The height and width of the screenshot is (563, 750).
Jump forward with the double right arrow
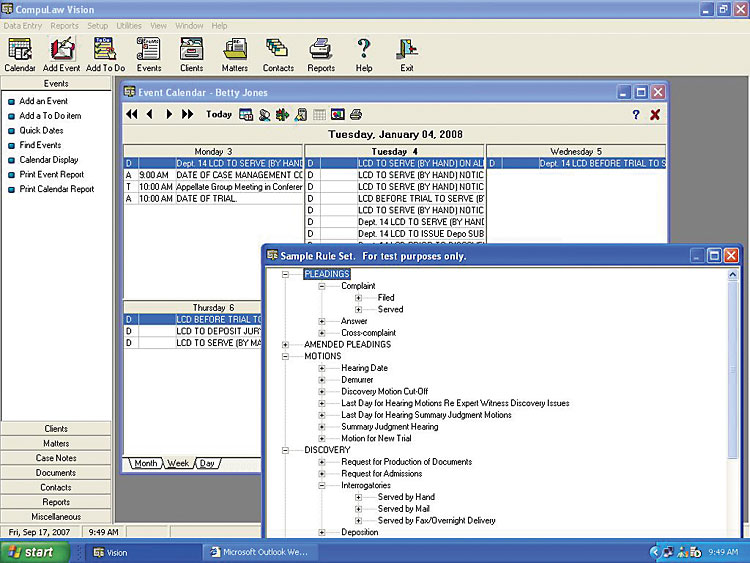pyautogui.click(x=187, y=114)
